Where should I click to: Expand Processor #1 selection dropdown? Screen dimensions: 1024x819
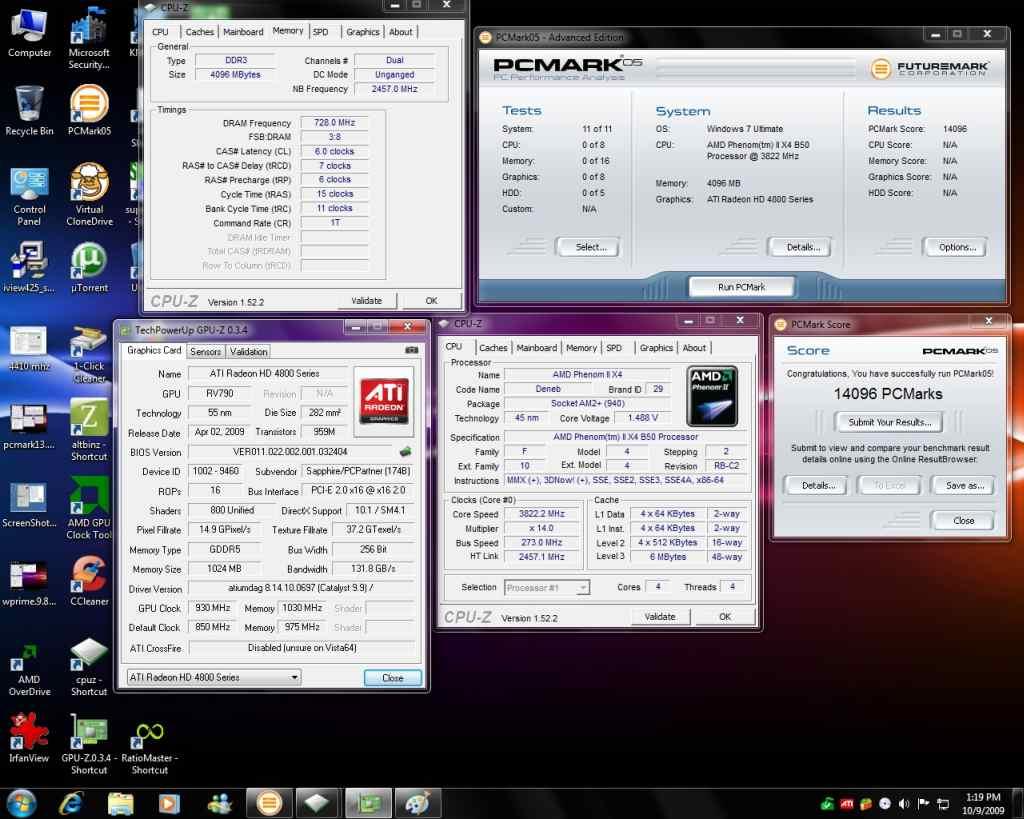547,587
